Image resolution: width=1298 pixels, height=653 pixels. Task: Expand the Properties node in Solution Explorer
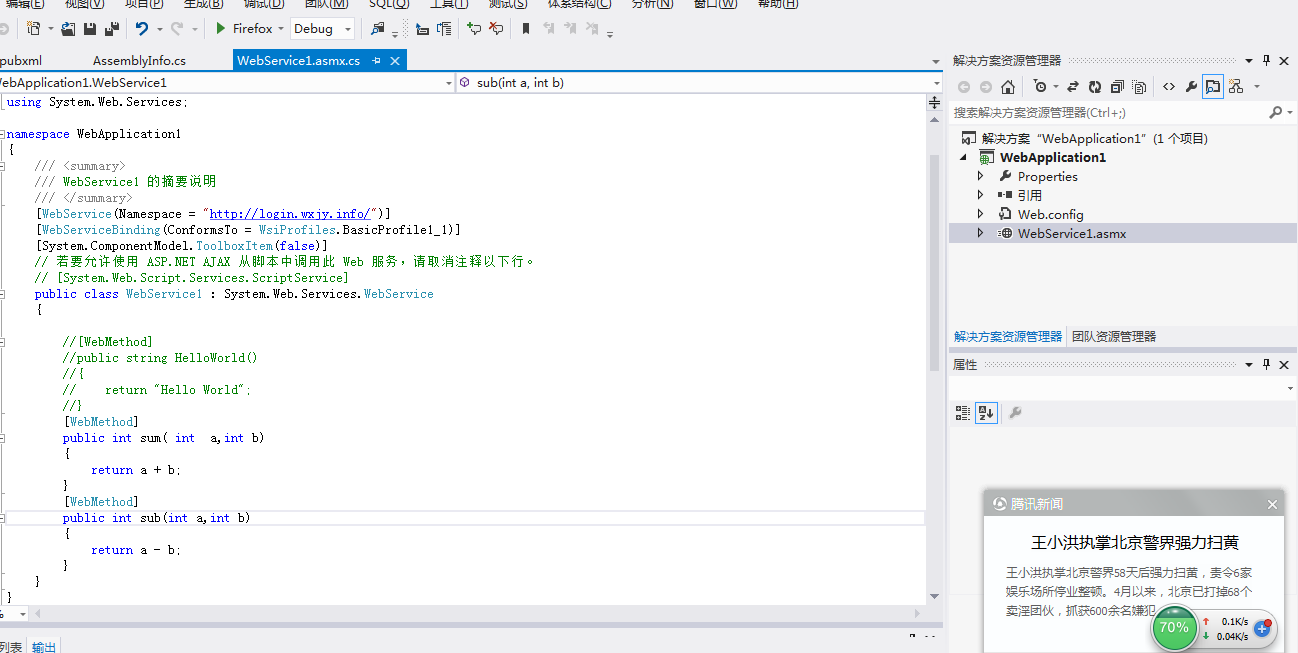tap(981, 176)
